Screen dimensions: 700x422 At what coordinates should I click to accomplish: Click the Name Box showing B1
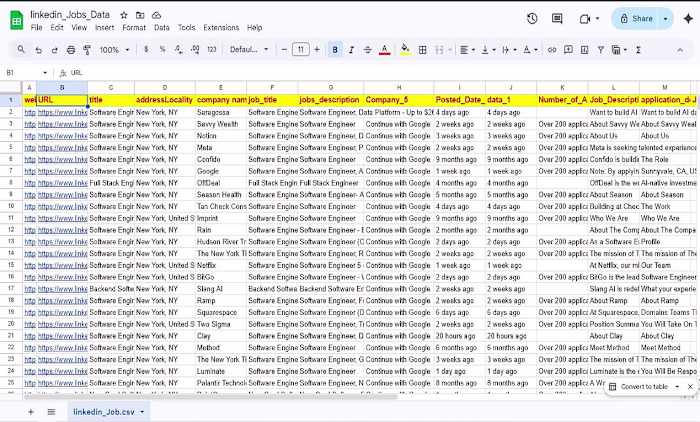point(26,72)
